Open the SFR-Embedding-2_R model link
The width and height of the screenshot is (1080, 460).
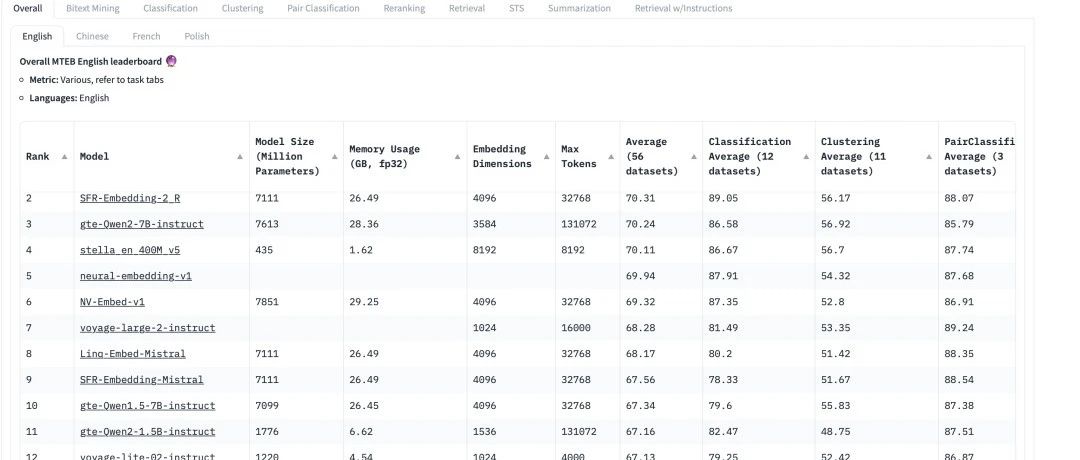click(x=130, y=198)
